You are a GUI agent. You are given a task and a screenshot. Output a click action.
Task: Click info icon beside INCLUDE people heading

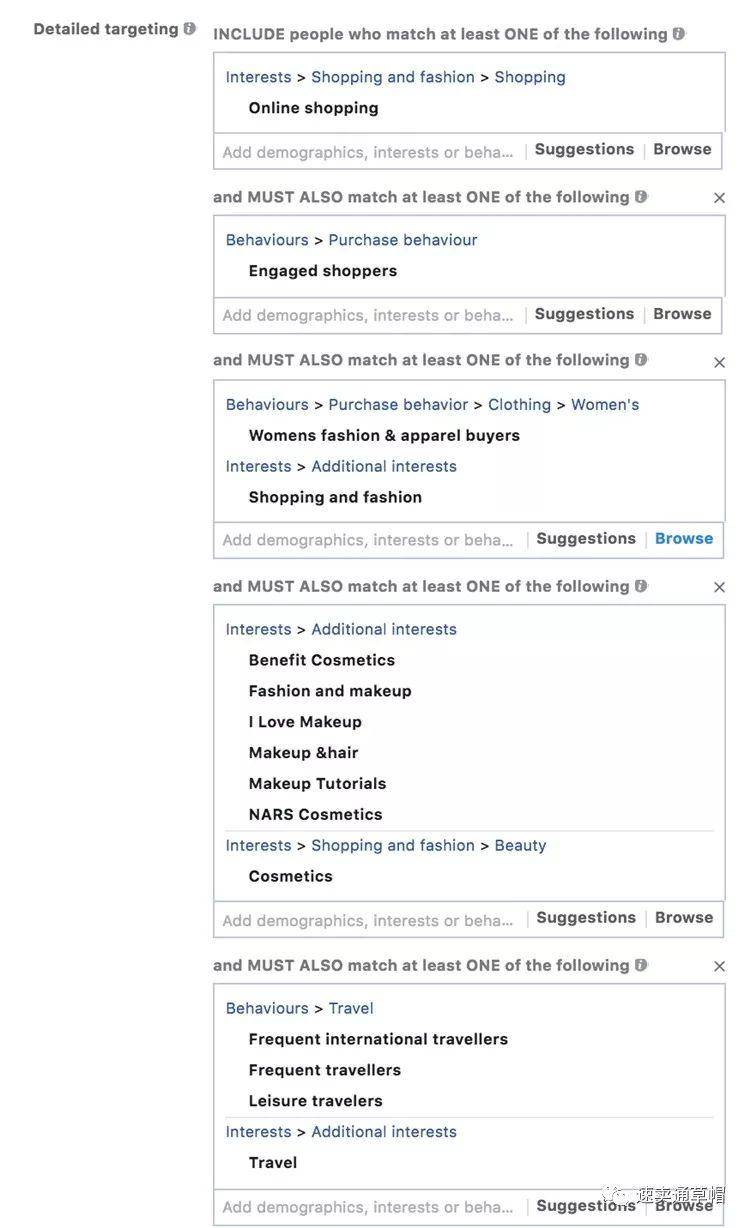point(679,34)
